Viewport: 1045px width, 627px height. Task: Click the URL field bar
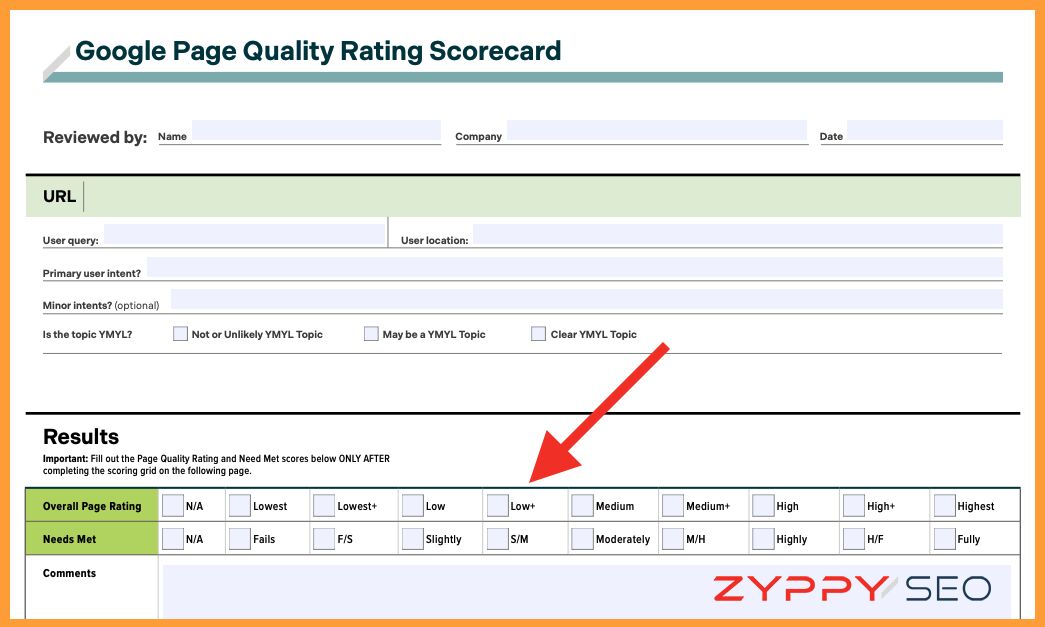(523, 197)
